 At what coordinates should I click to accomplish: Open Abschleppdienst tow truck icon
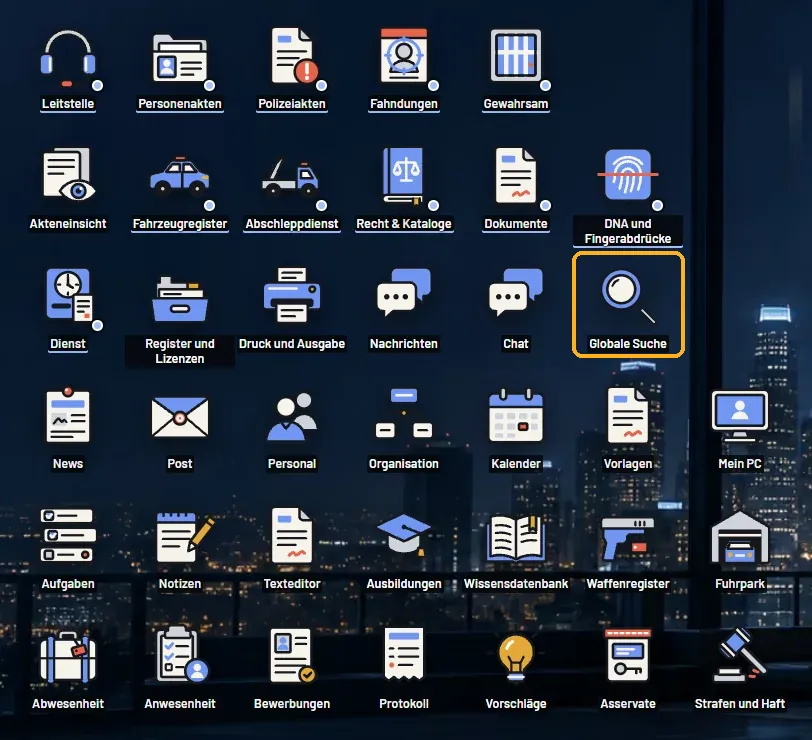[x=291, y=177]
